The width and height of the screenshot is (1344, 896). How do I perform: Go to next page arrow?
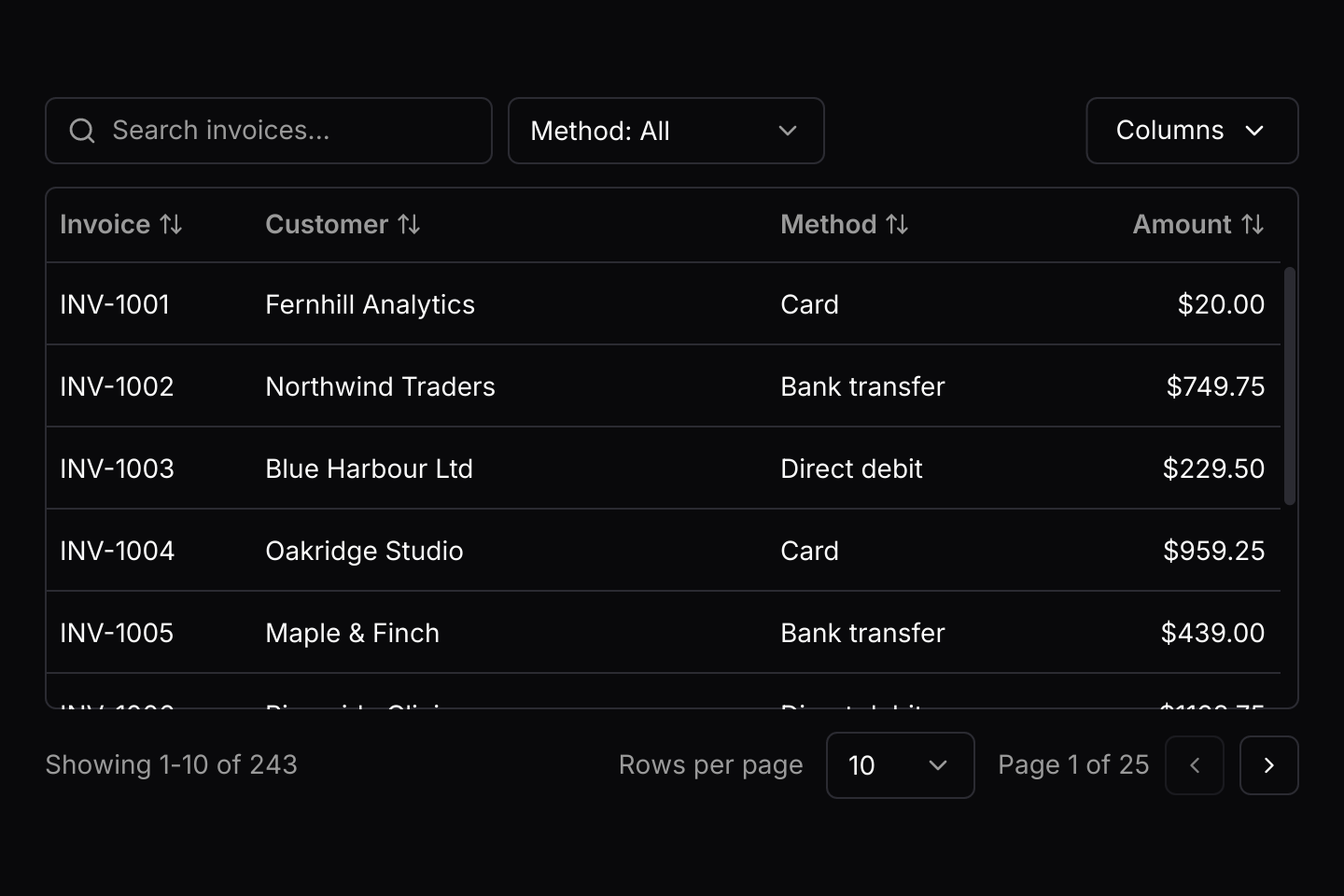pyautogui.click(x=1268, y=765)
